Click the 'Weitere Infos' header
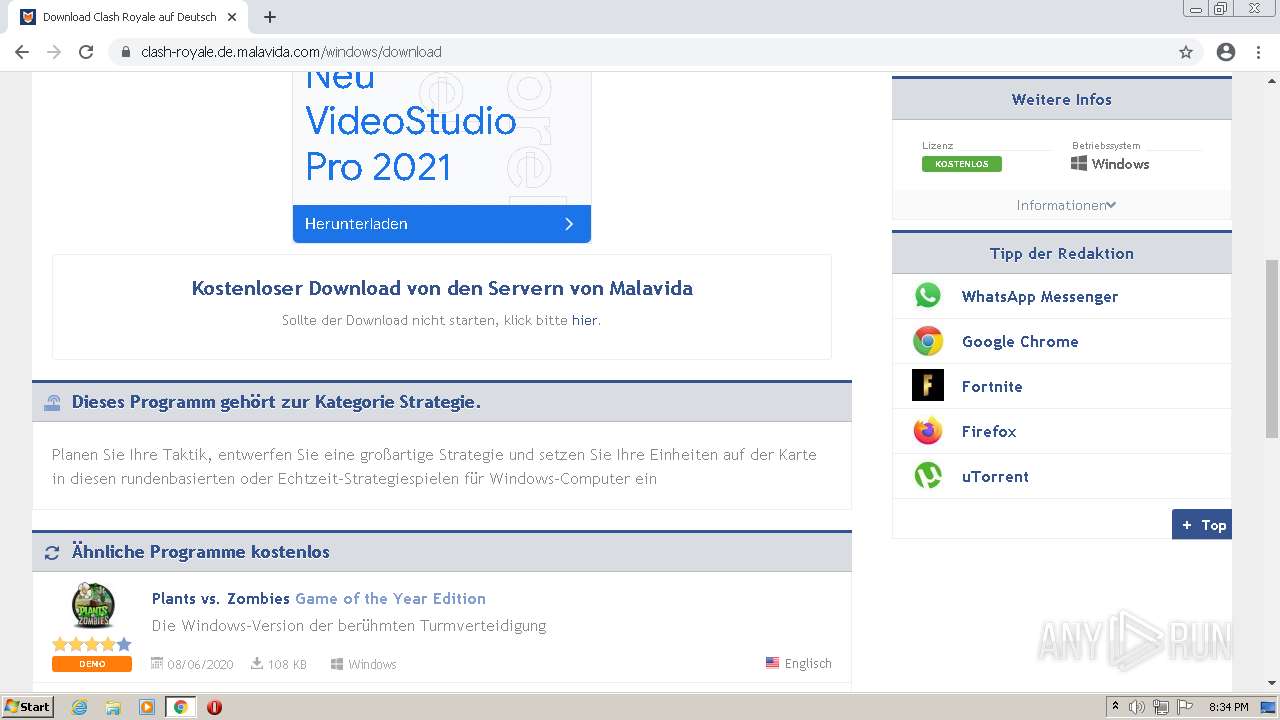The height and width of the screenshot is (720, 1280). (x=1062, y=99)
